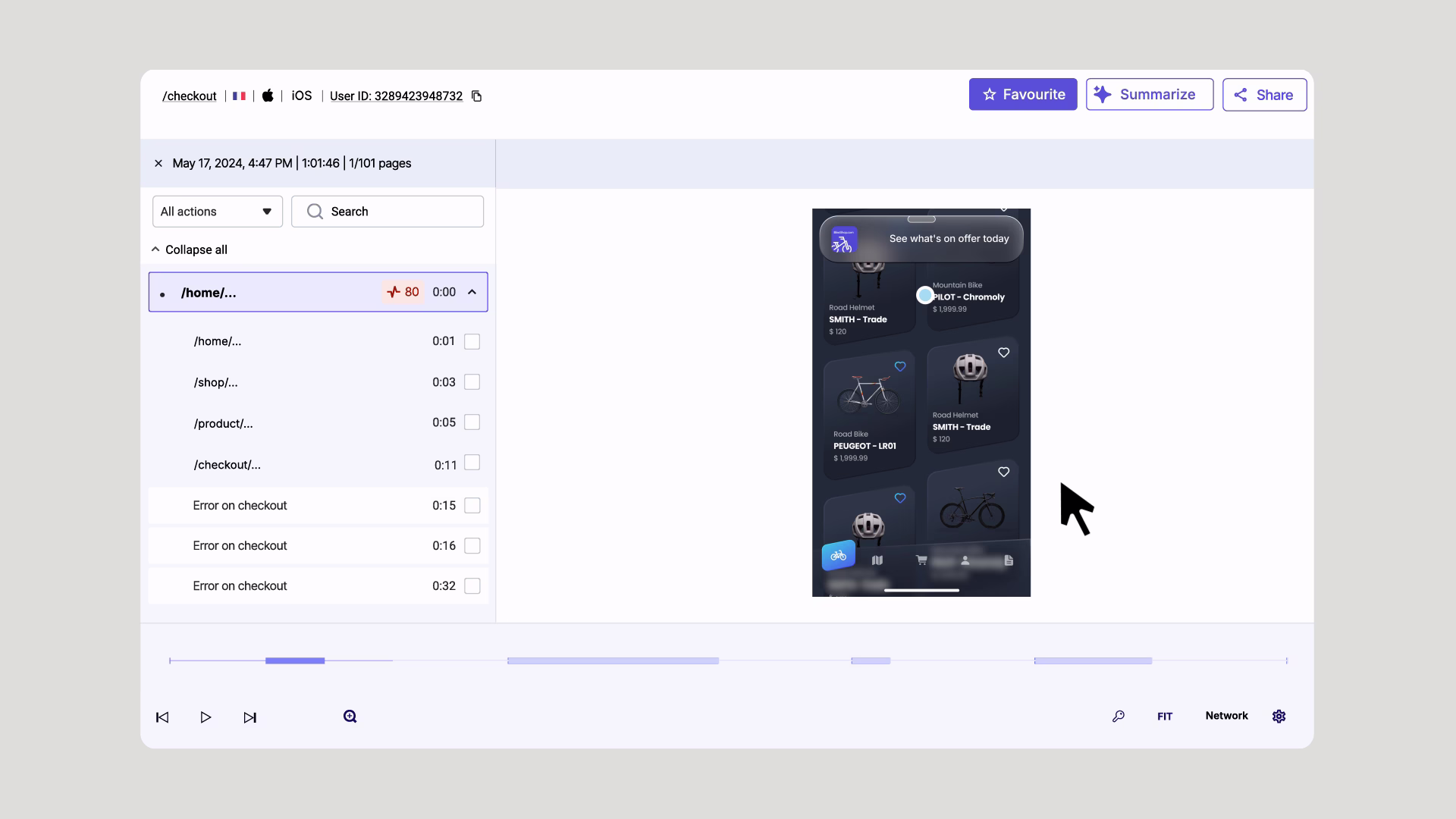Click the copy User ID icon
Screen dimensions: 1456x819
476,96
